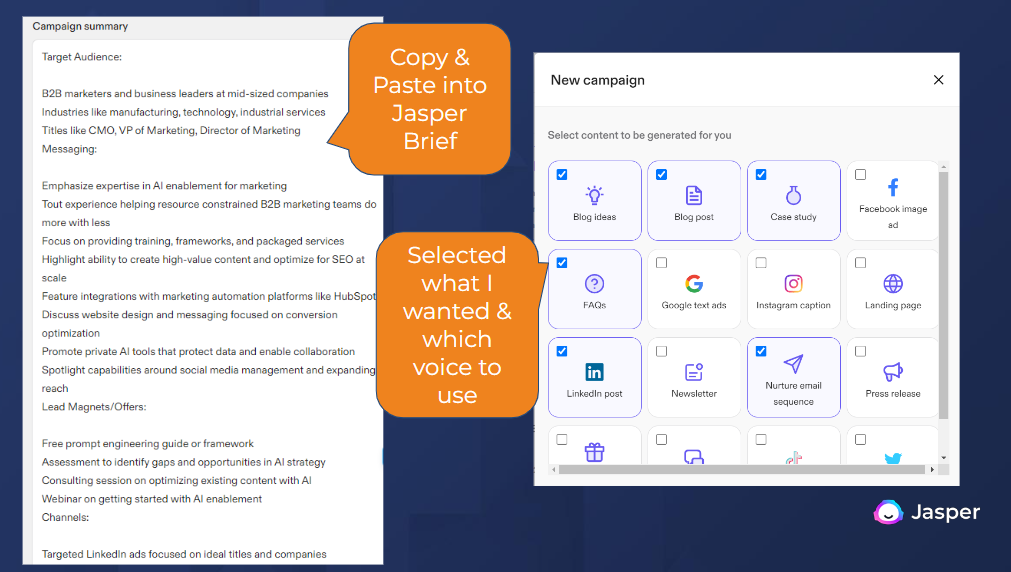This screenshot has width=1011, height=572.
Task: Check the Newsletter checkbox
Action: (661, 351)
